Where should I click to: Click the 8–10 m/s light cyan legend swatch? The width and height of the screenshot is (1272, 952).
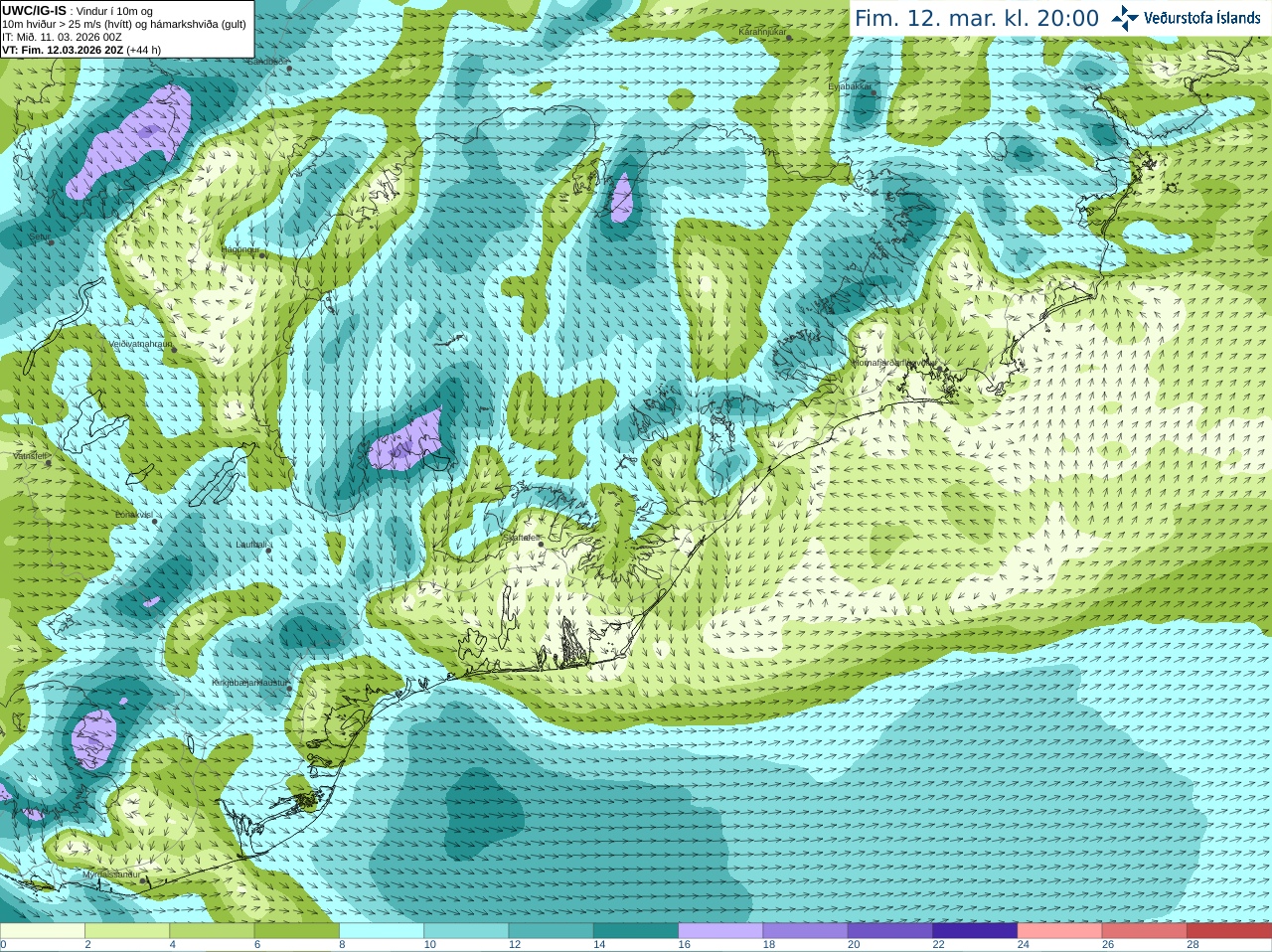coord(382,930)
